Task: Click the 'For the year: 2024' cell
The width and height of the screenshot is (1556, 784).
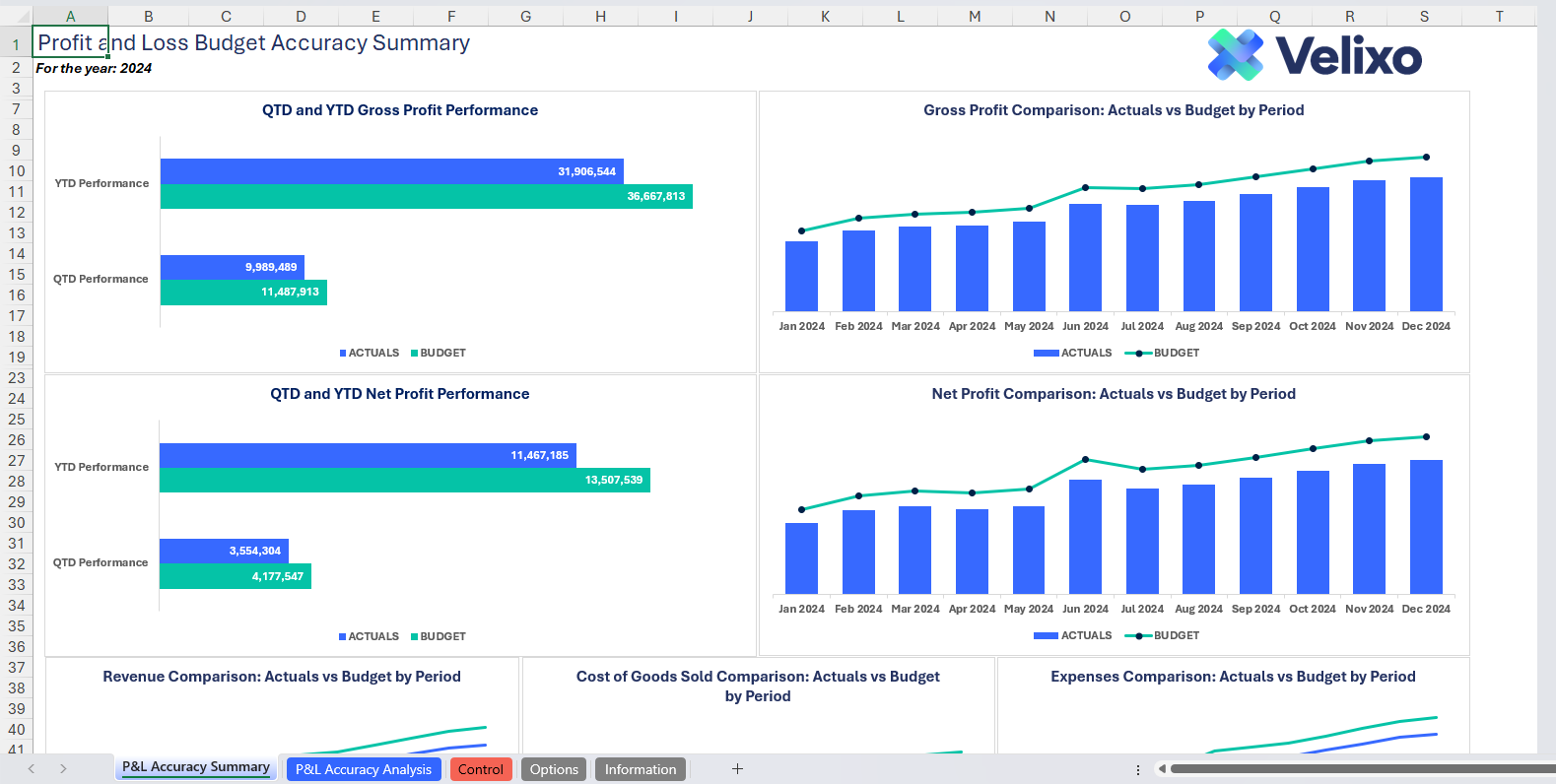Action: coord(94,68)
